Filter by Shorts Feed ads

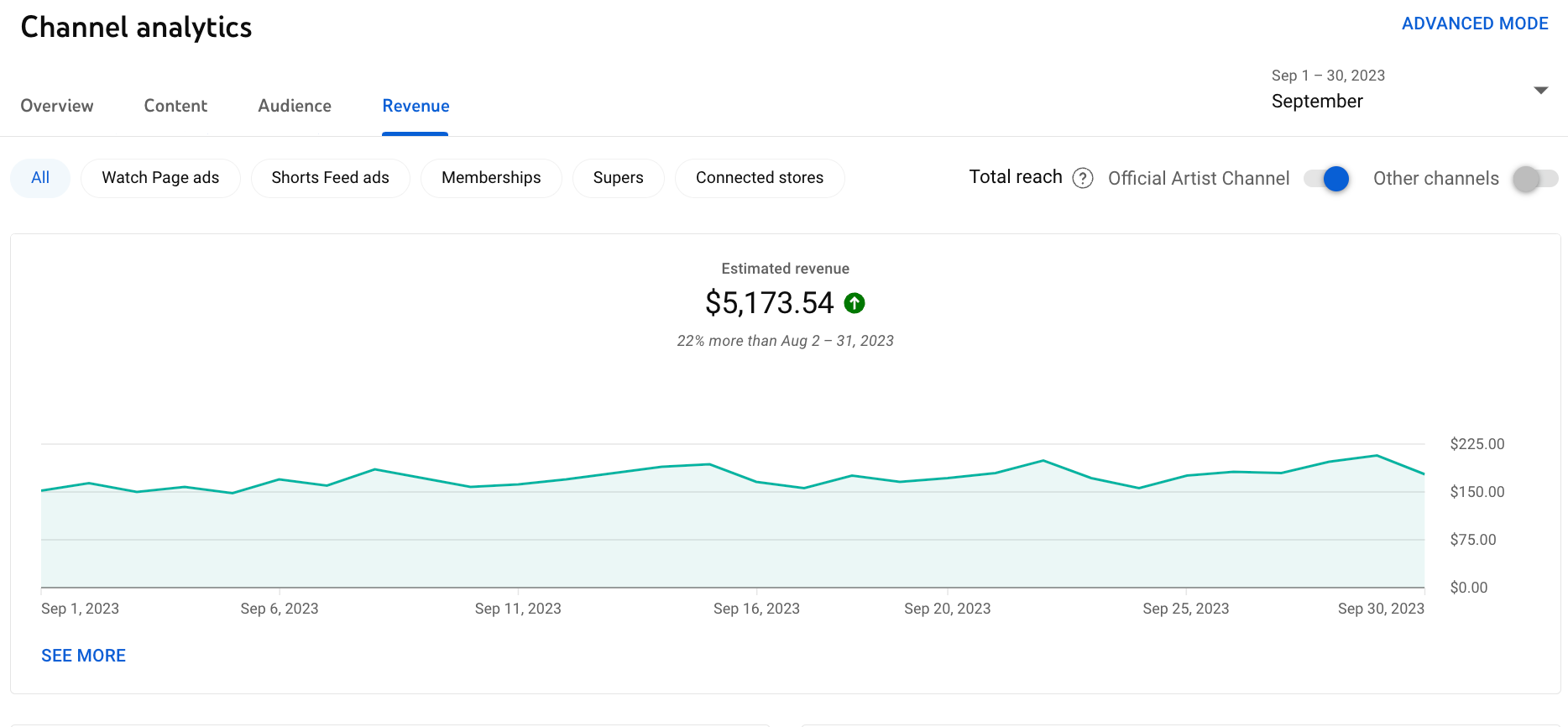(x=330, y=178)
